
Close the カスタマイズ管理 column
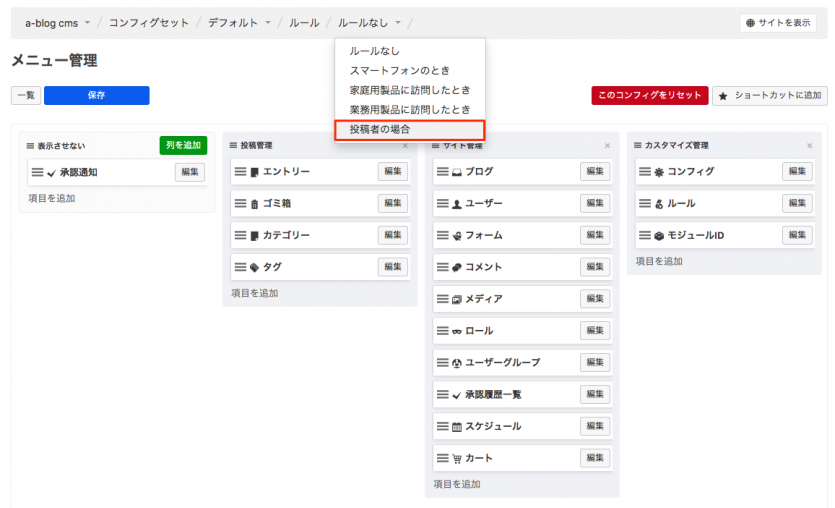tap(809, 146)
